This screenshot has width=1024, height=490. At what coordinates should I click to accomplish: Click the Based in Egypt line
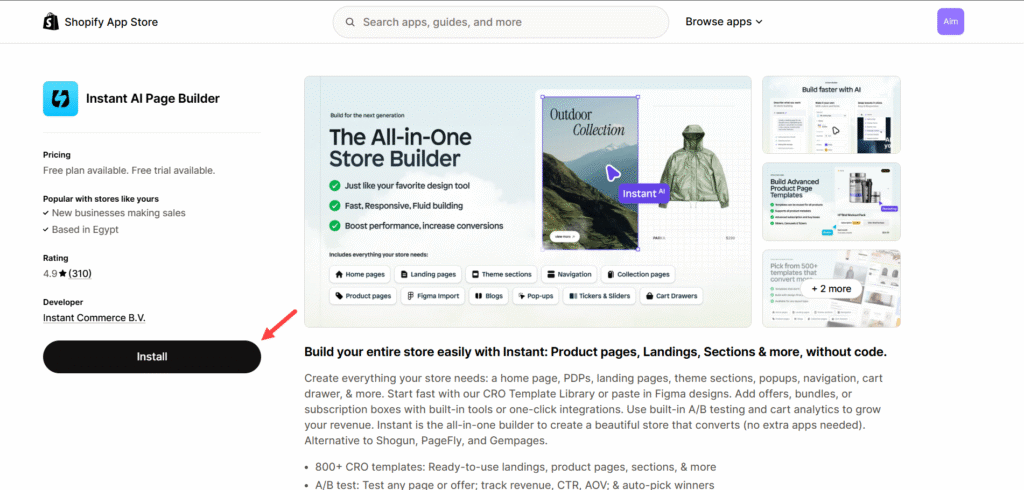tap(81, 230)
